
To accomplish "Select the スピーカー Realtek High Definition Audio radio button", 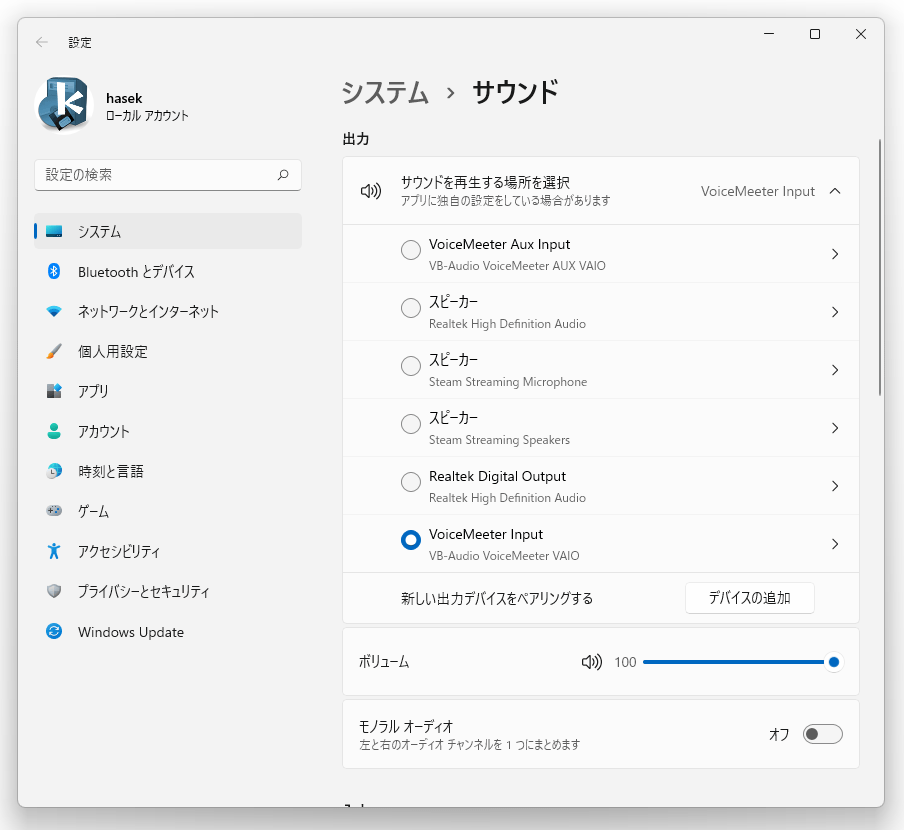I will (410, 308).
